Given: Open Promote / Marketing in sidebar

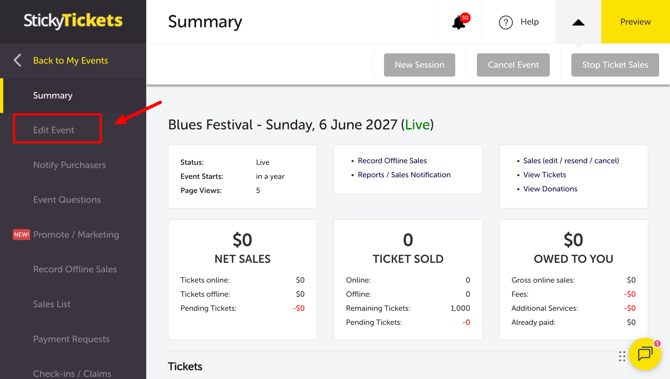Looking at the screenshot, I should click(x=76, y=235).
